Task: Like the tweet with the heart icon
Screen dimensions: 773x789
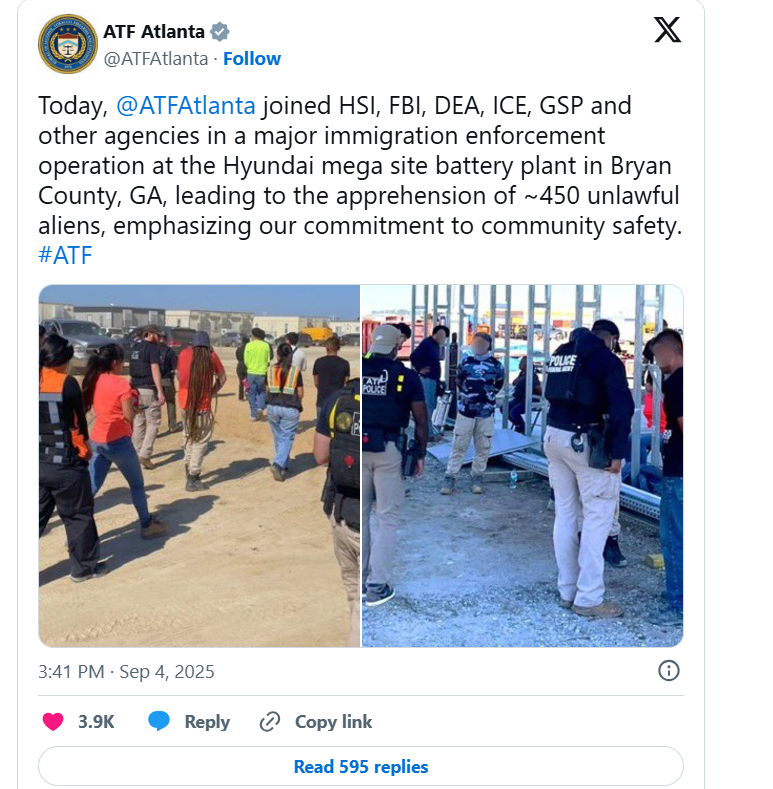Action: tap(53, 722)
